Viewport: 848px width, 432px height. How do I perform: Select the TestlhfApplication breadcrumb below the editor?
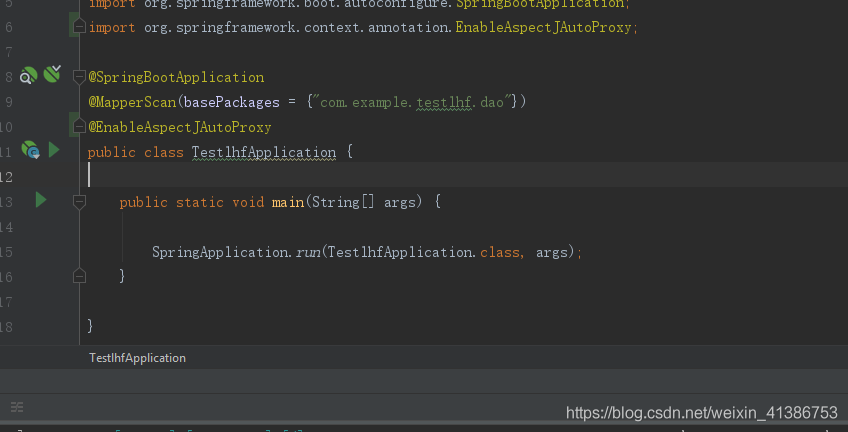point(137,358)
